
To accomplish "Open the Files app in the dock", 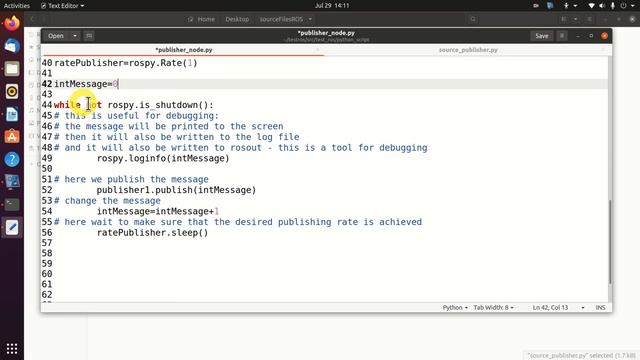I will [x=12, y=69].
